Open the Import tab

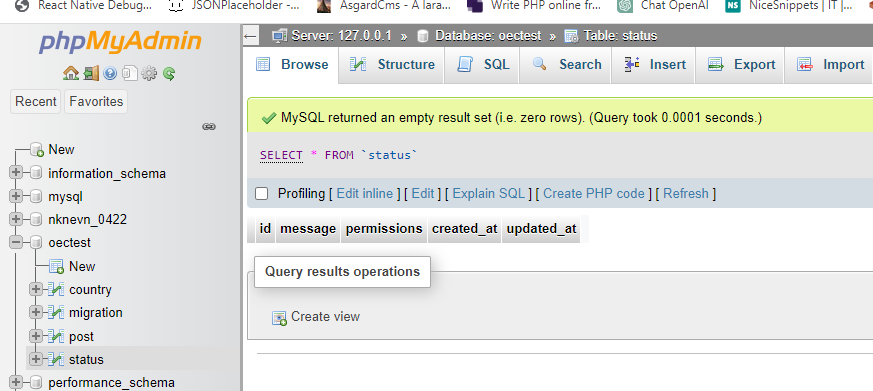(x=830, y=65)
